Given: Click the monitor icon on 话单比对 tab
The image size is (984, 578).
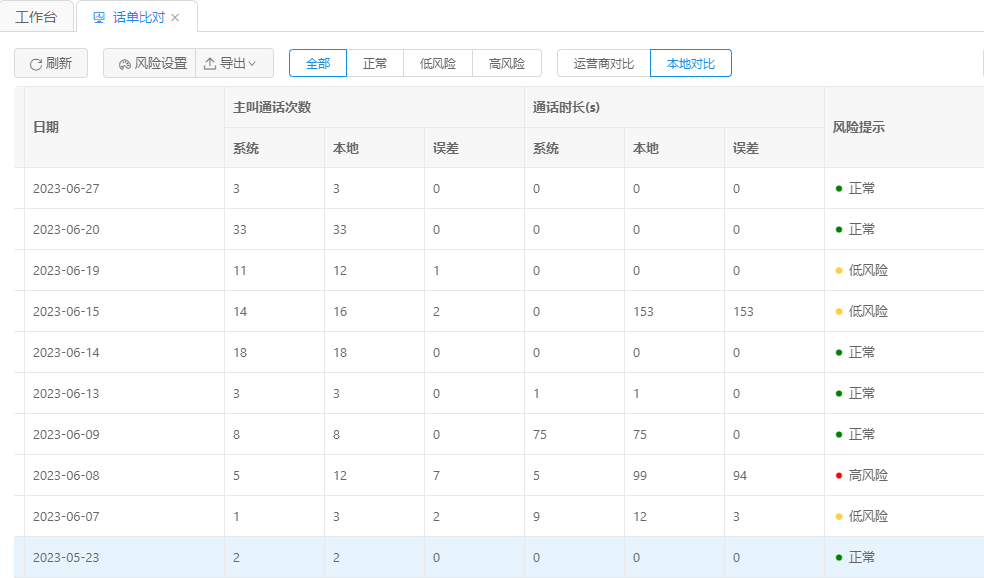Looking at the screenshot, I should pos(98,18).
